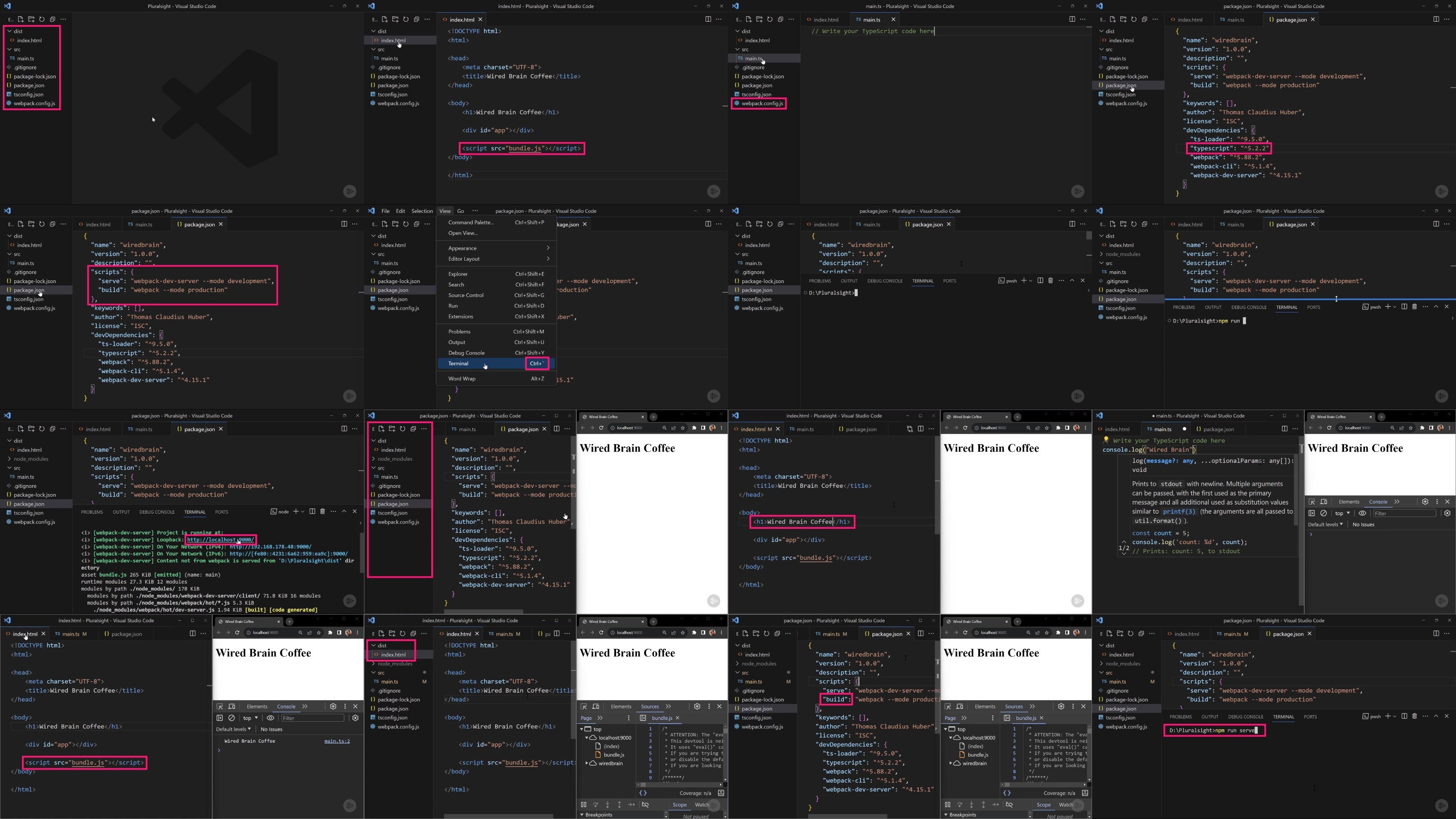Select inspect-element icon in DevTools beside unsaved main.ts

tap(1312, 502)
